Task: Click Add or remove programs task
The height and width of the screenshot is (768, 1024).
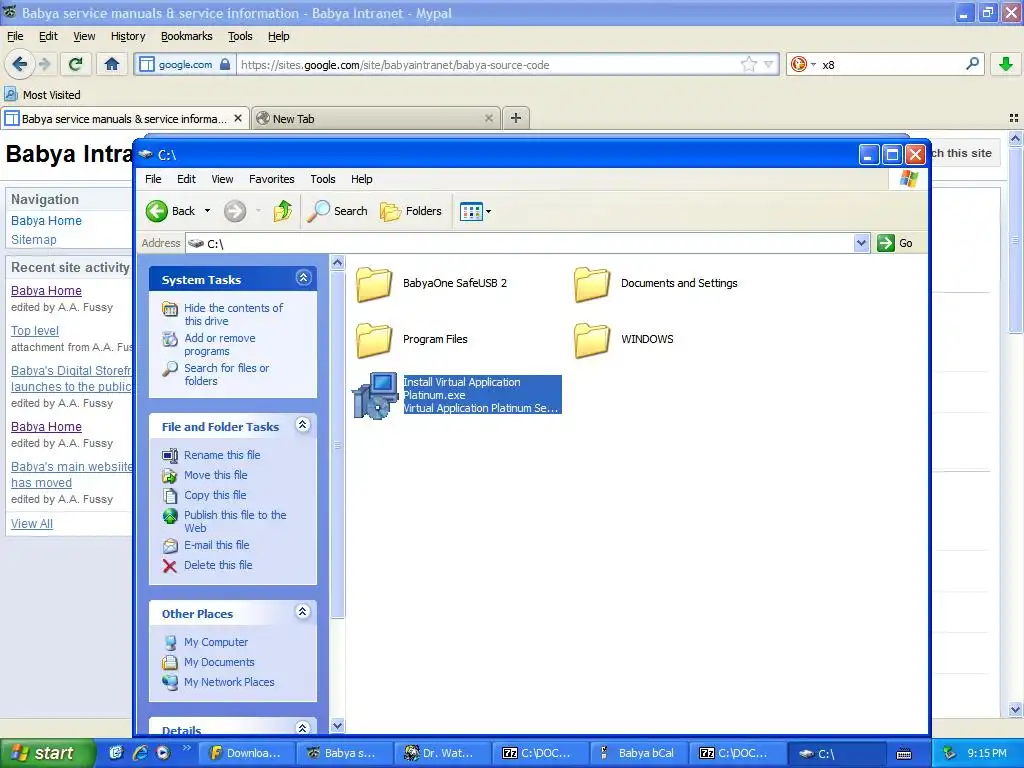Action: pyautogui.click(x=219, y=344)
